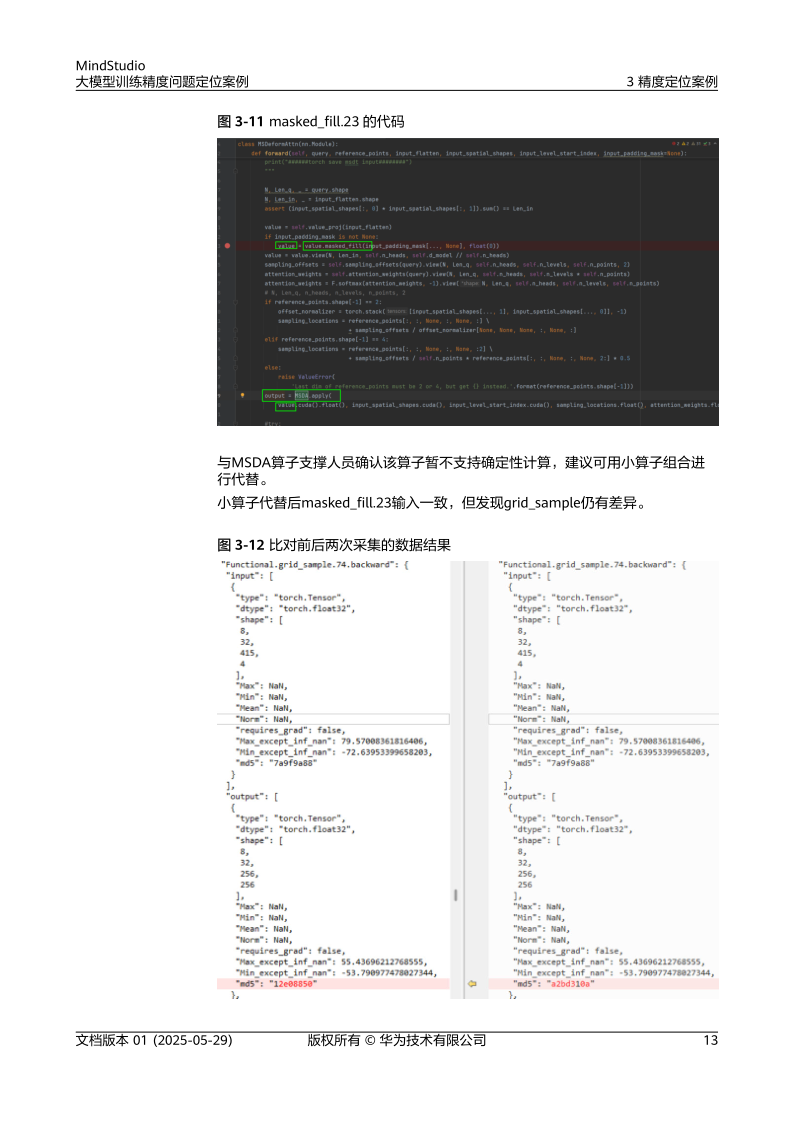Click footer text "文档版本 01 (2025-05-29)"

click(154, 1040)
